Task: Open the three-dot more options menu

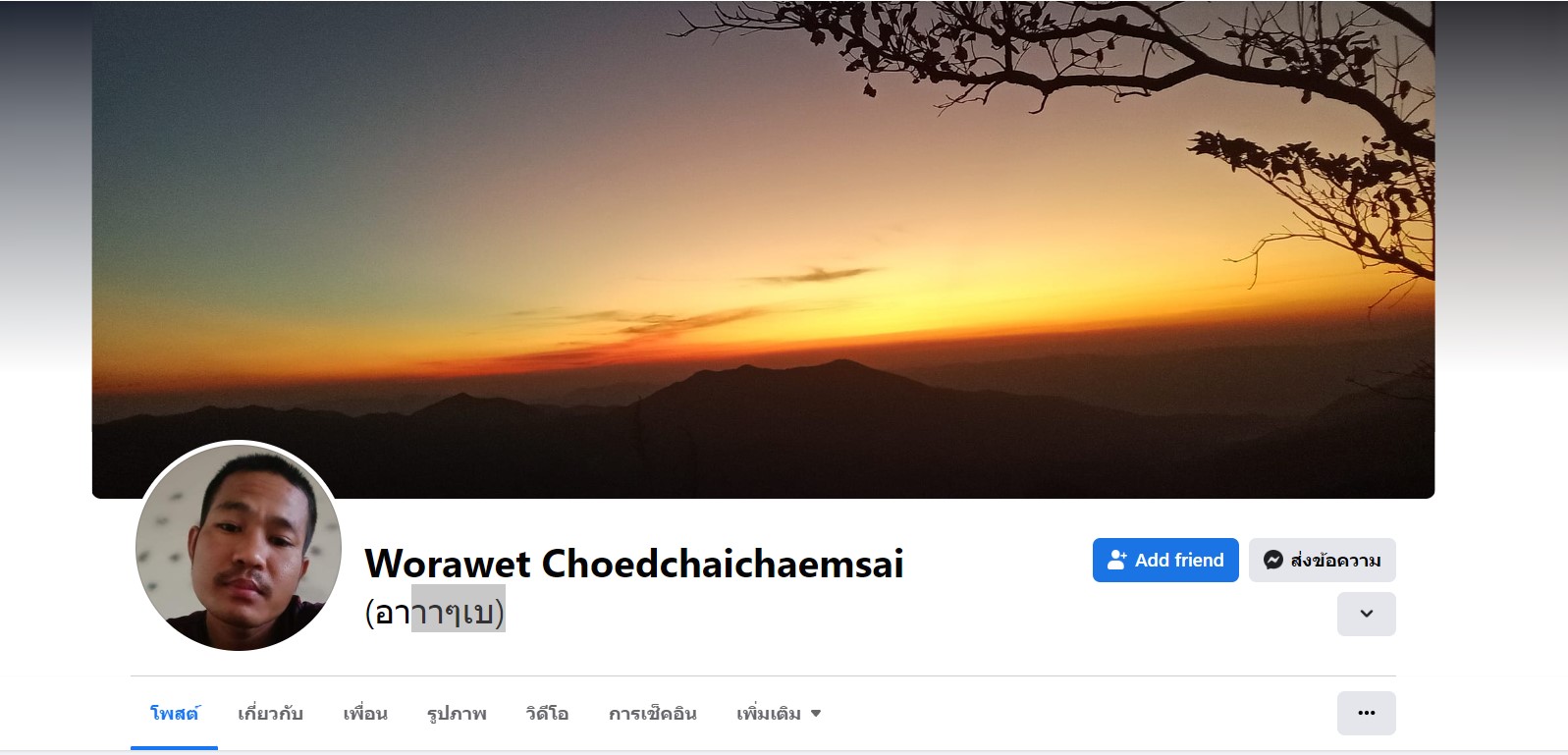Action: click(x=1366, y=713)
